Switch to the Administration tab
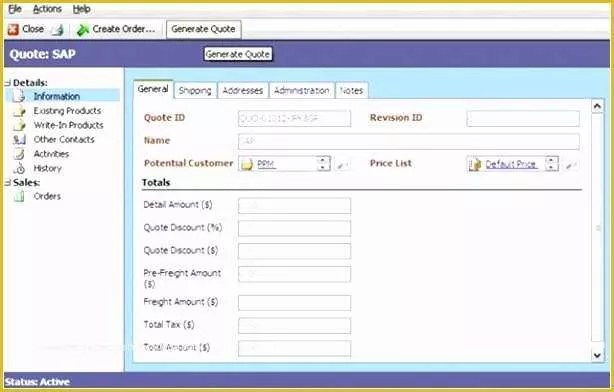The width and height of the screenshot is (614, 392). (302, 90)
